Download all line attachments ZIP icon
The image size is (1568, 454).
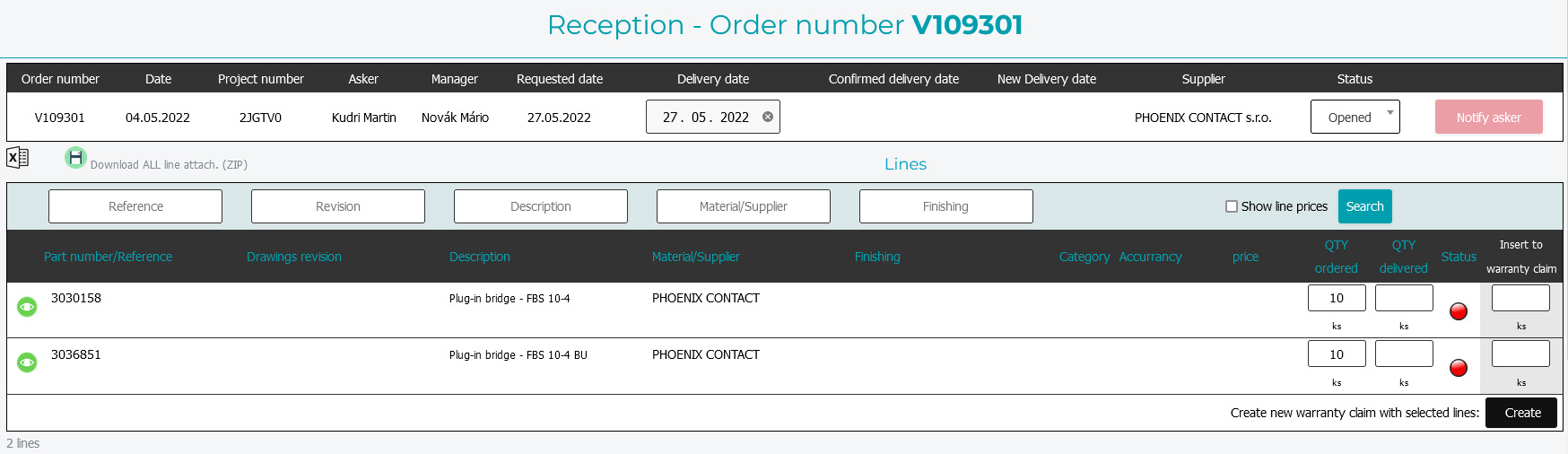pyautogui.click(x=75, y=158)
